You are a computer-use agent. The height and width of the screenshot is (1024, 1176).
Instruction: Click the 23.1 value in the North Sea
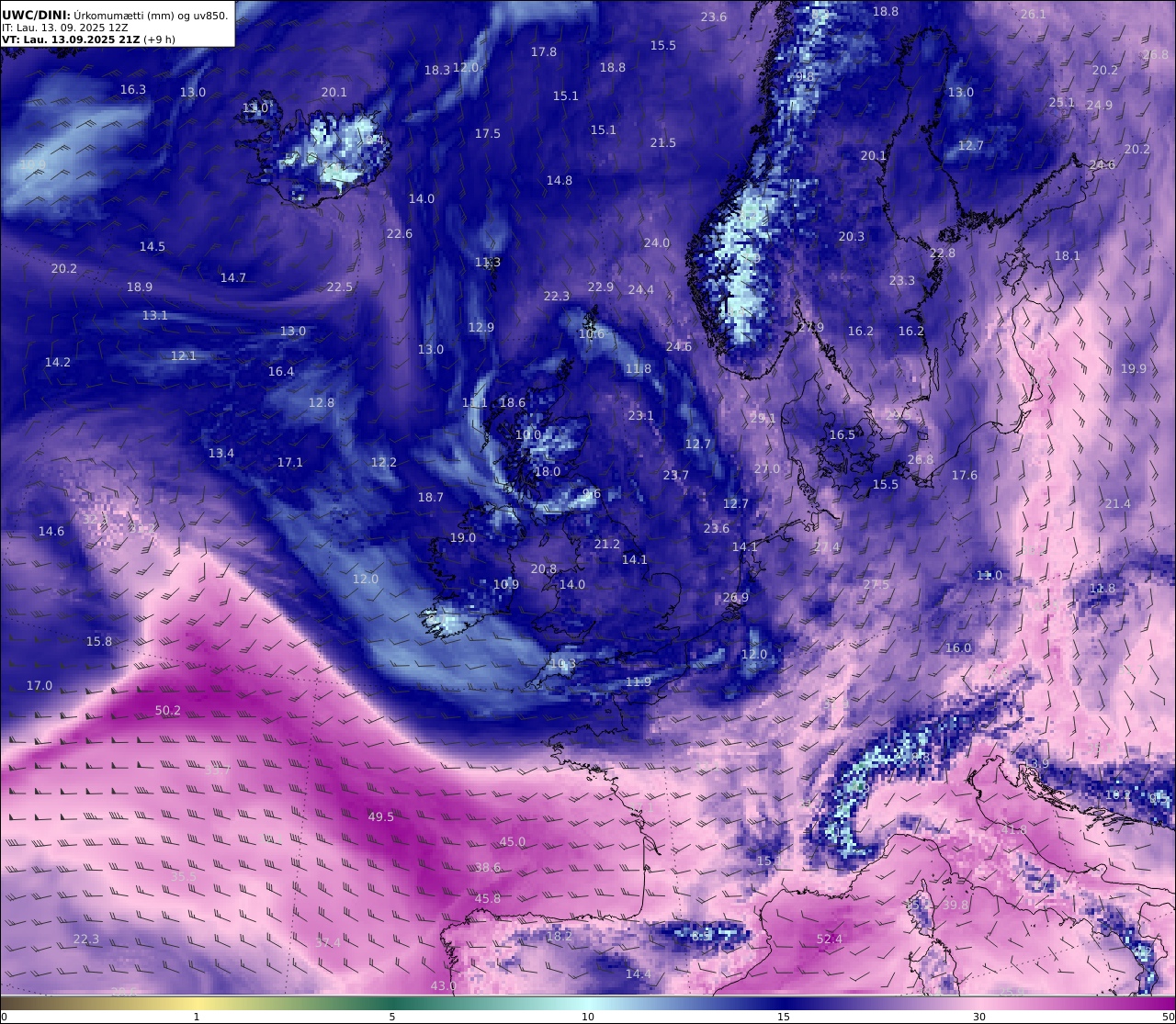tap(641, 415)
